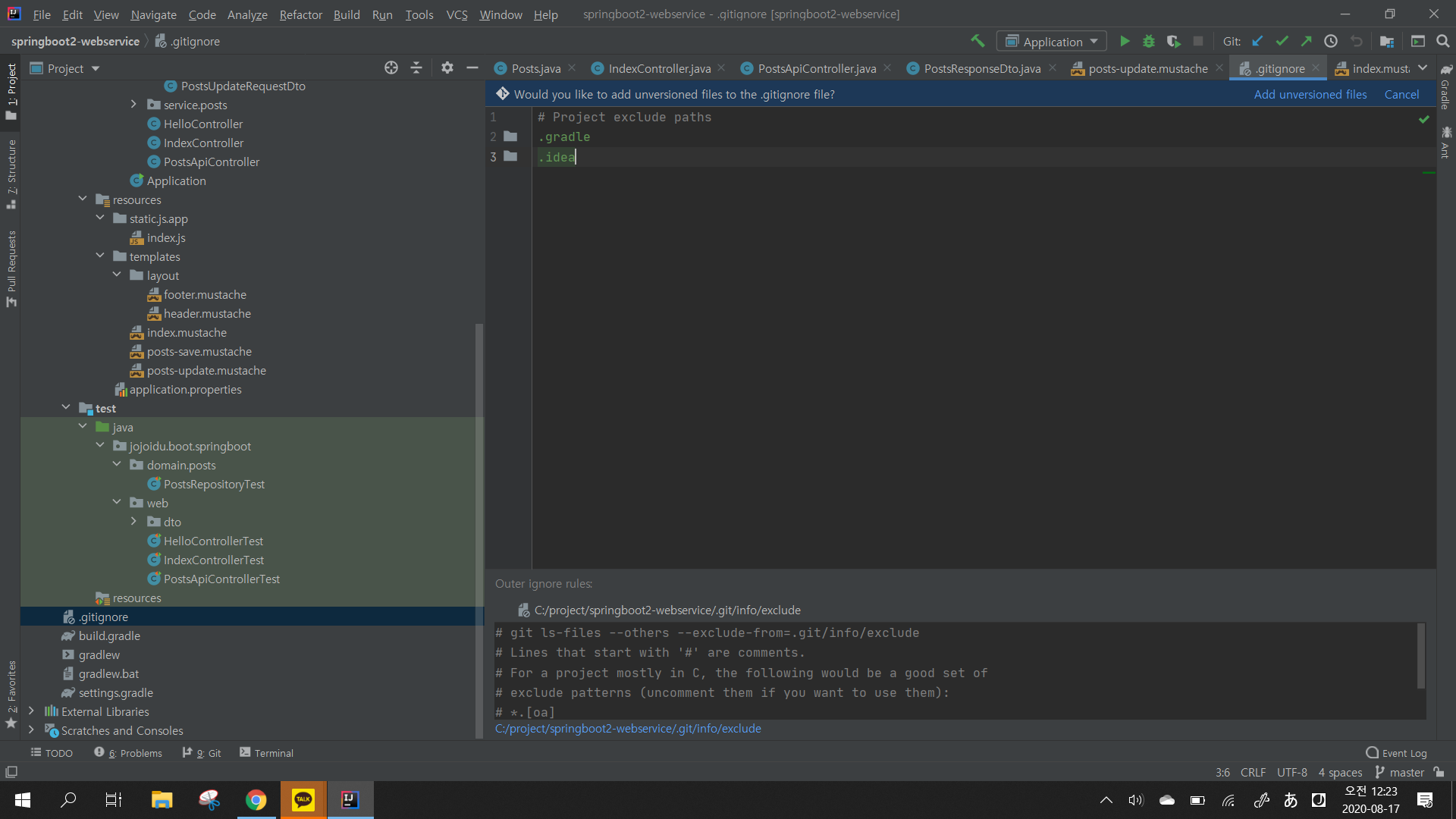Image resolution: width=1456 pixels, height=819 pixels.
Task: Click the Add unversioned files link
Action: point(1310,94)
